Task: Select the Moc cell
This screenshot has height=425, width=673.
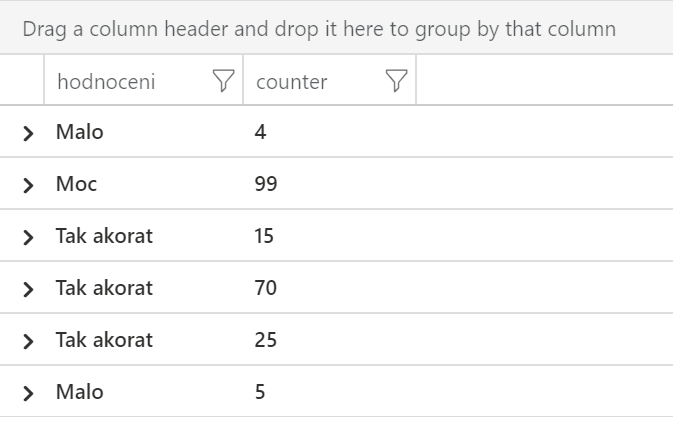Action: [x=143, y=184]
